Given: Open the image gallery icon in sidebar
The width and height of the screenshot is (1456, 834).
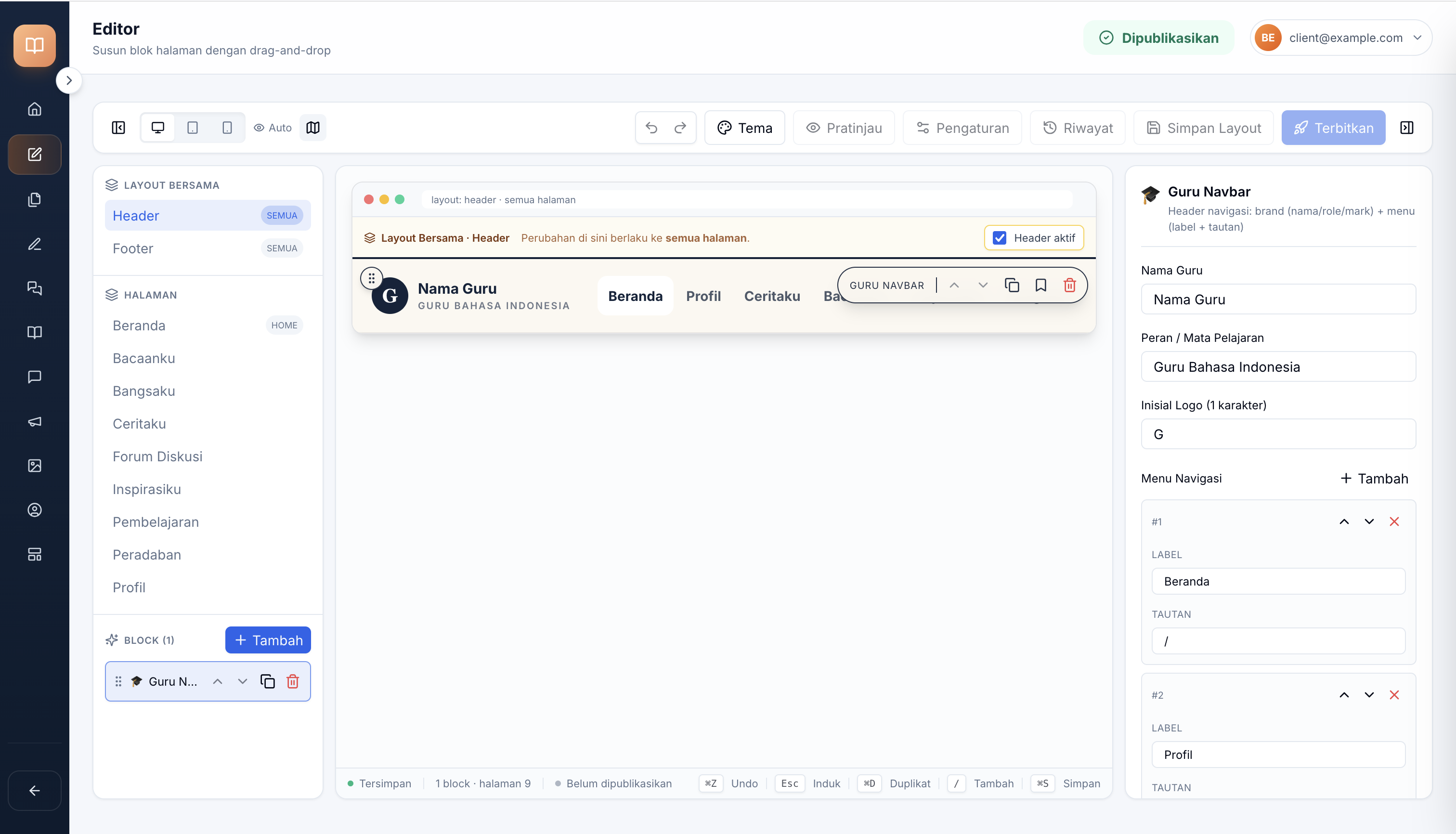Looking at the screenshot, I should click(35, 466).
